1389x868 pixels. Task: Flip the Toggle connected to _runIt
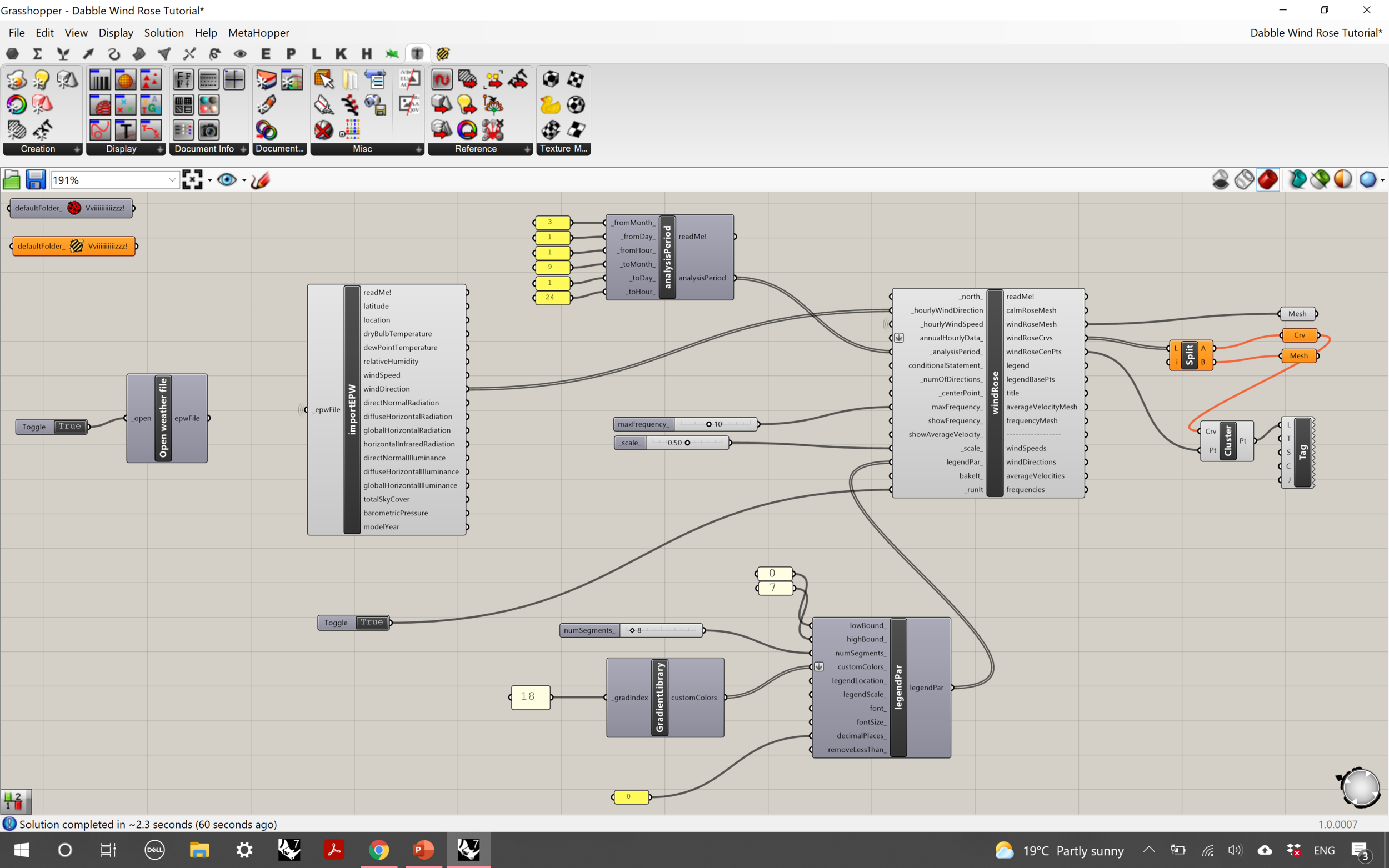(x=372, y=623)
